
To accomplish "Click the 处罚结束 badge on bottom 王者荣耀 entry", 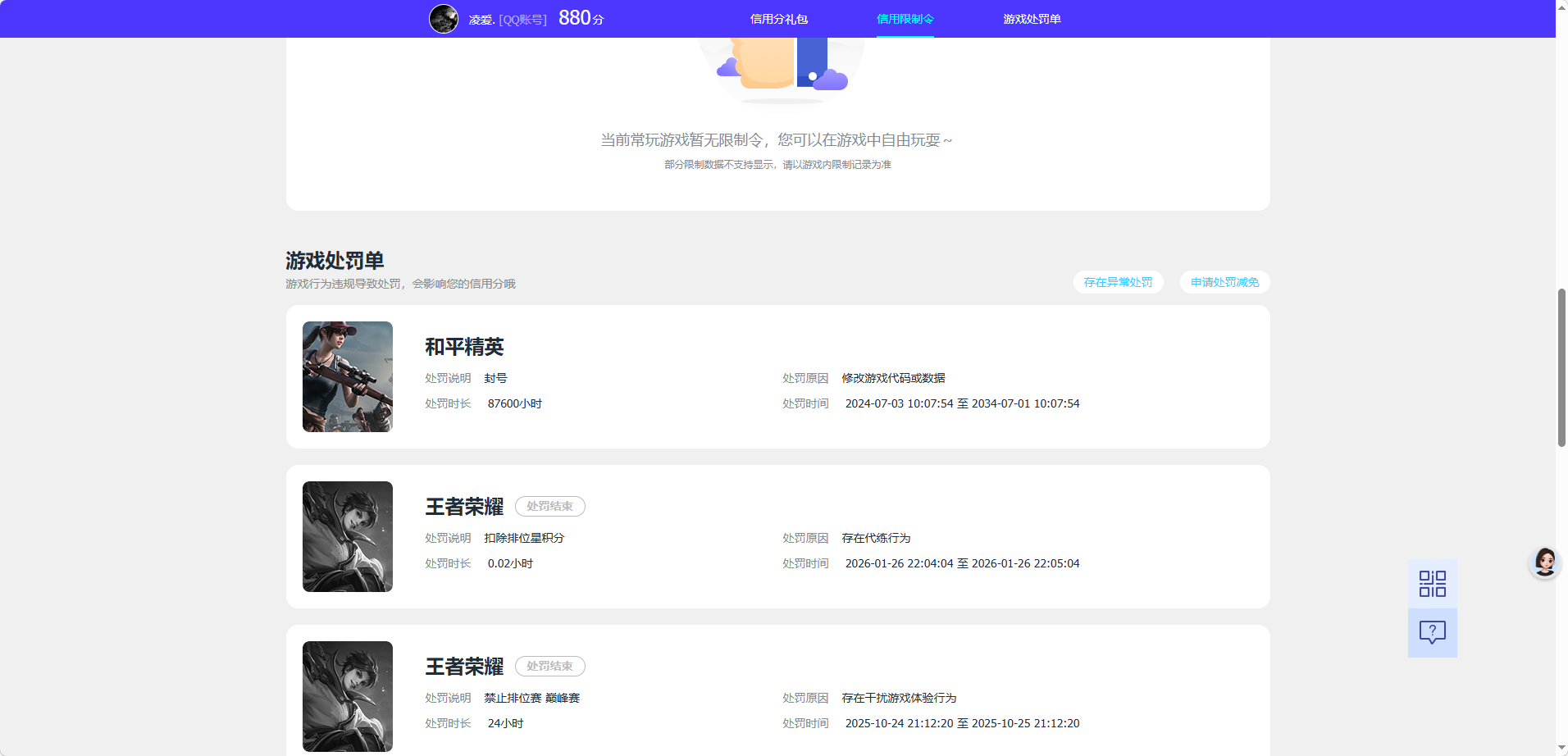I will pos(549,666).
